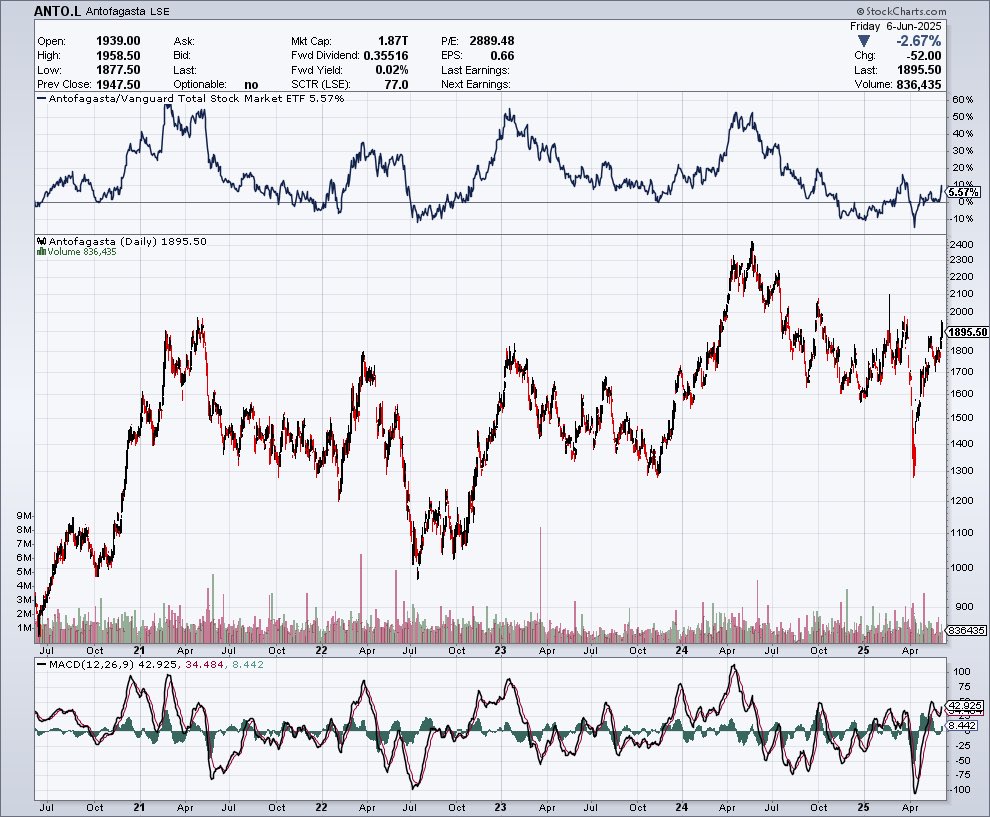Click the green histogram value 8.442 in legend
The width and height of the screenshot is (990, 817).
[248, 664]
